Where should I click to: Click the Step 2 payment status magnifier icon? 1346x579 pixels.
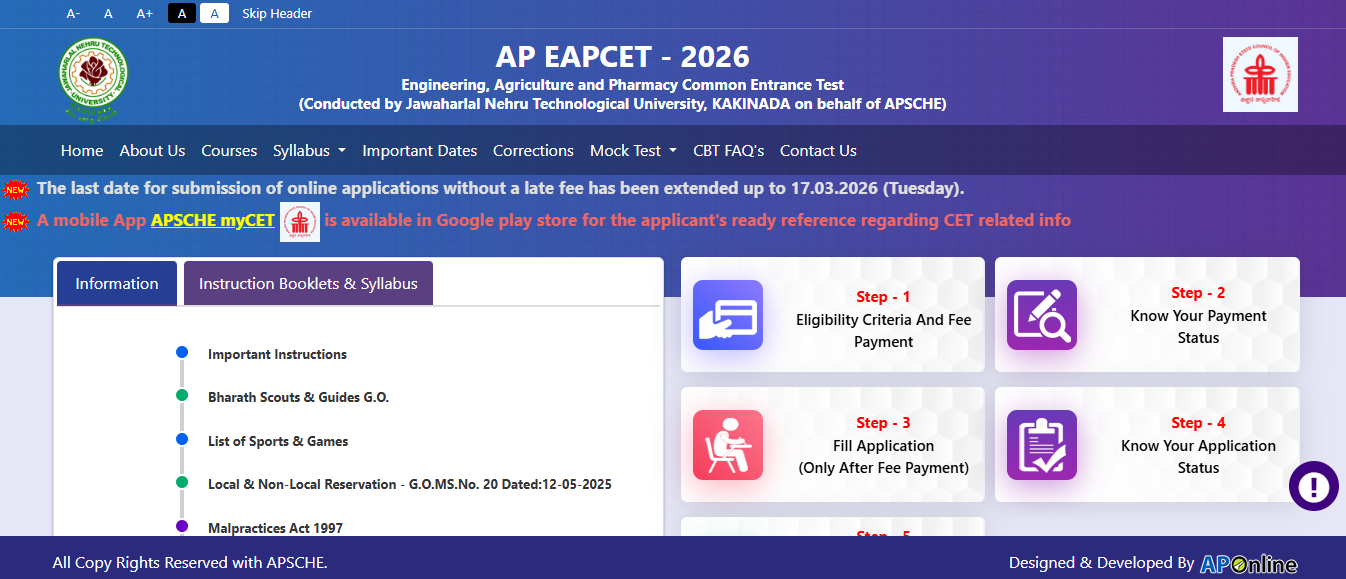[x=1042, y=315]
